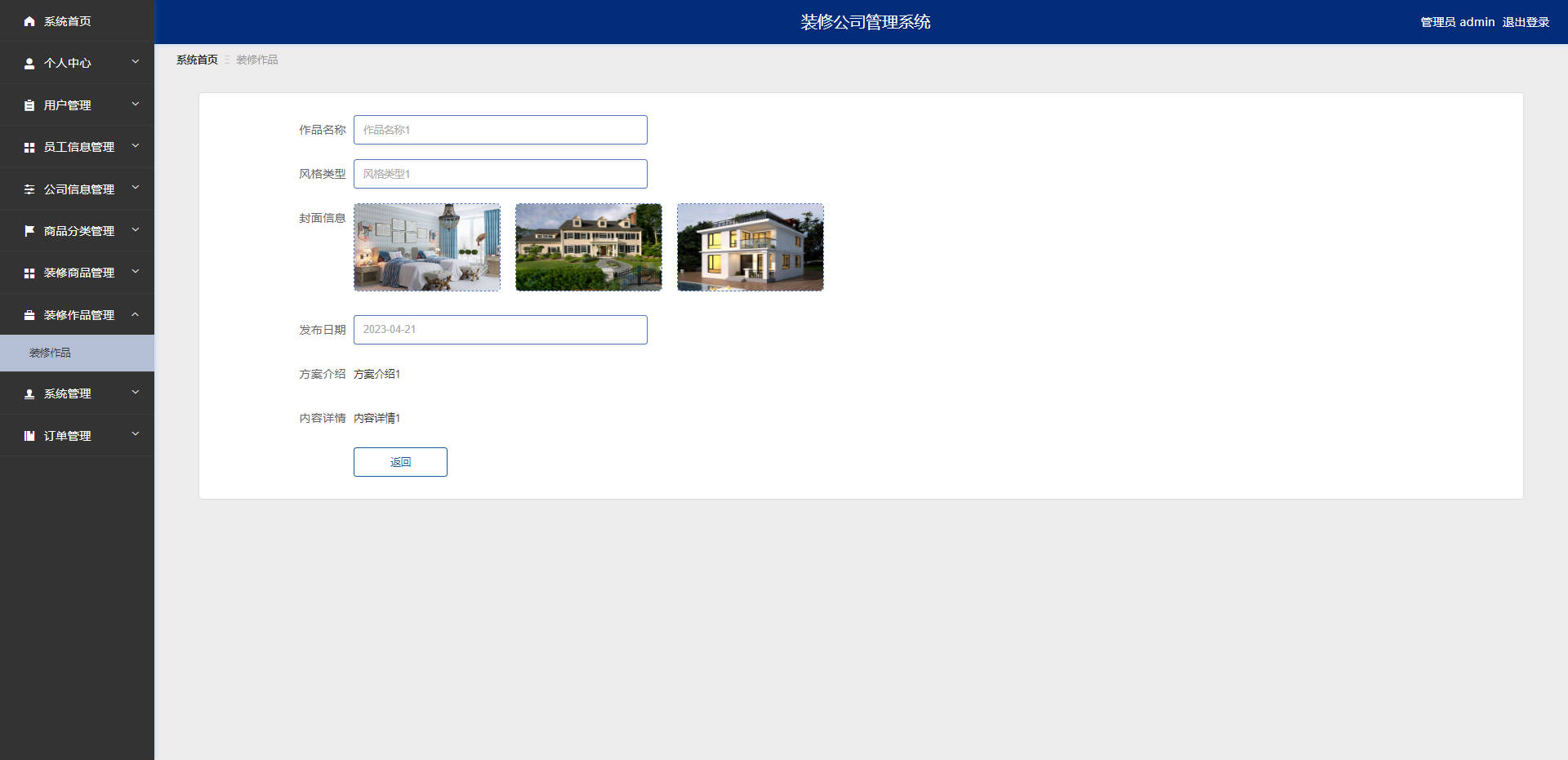Click the grid icon beside 装修商品管理
The width and height of the screenshot is (1568, 760).
point(29,273)
